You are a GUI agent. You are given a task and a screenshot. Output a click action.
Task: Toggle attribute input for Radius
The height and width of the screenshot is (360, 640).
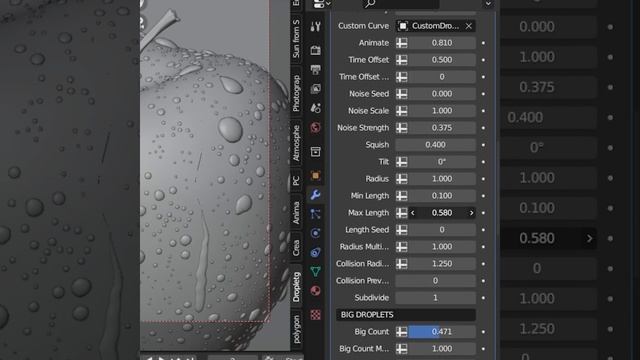click(x=402, y=179)
